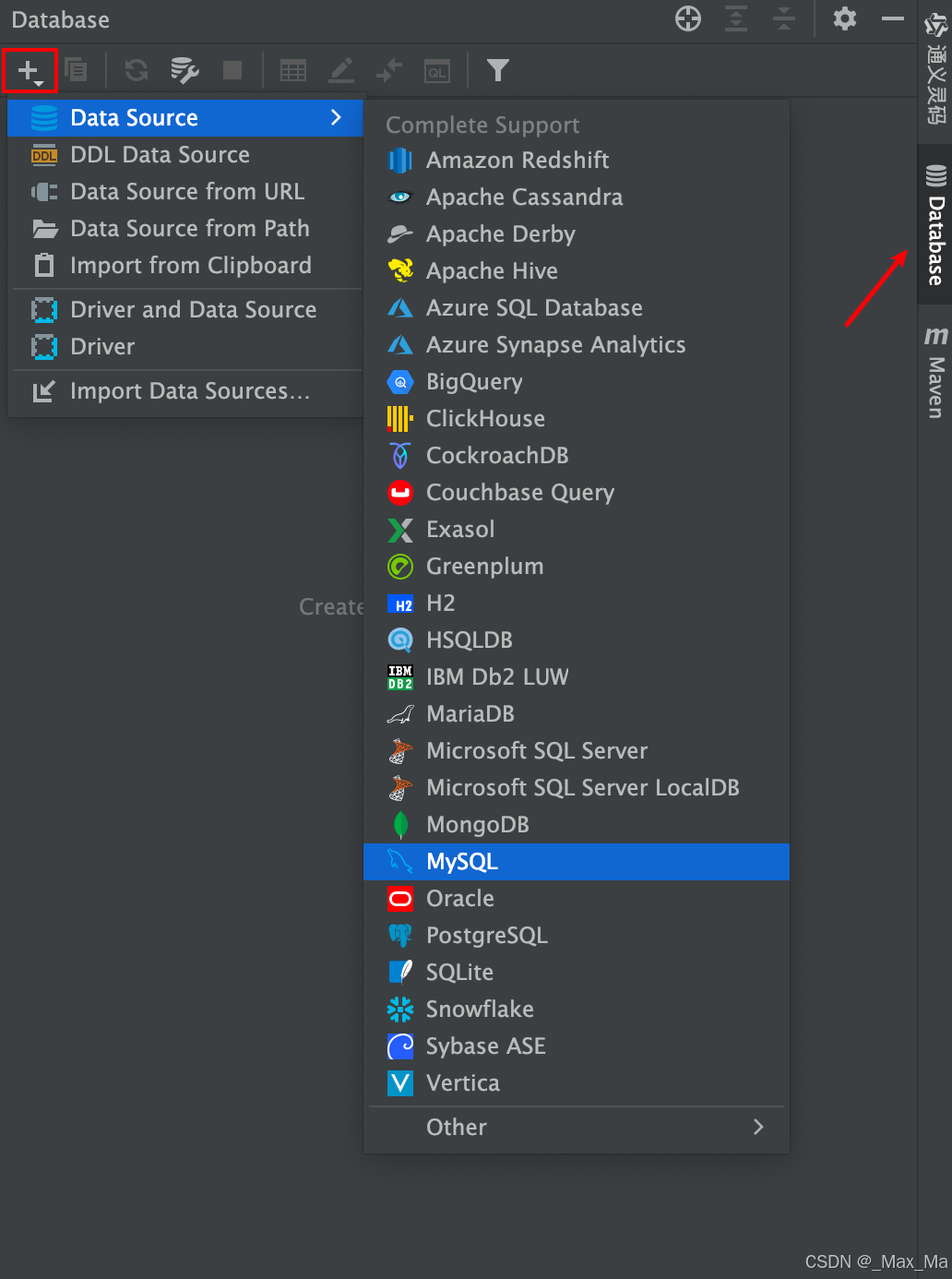Select SQLite data source

577,973
